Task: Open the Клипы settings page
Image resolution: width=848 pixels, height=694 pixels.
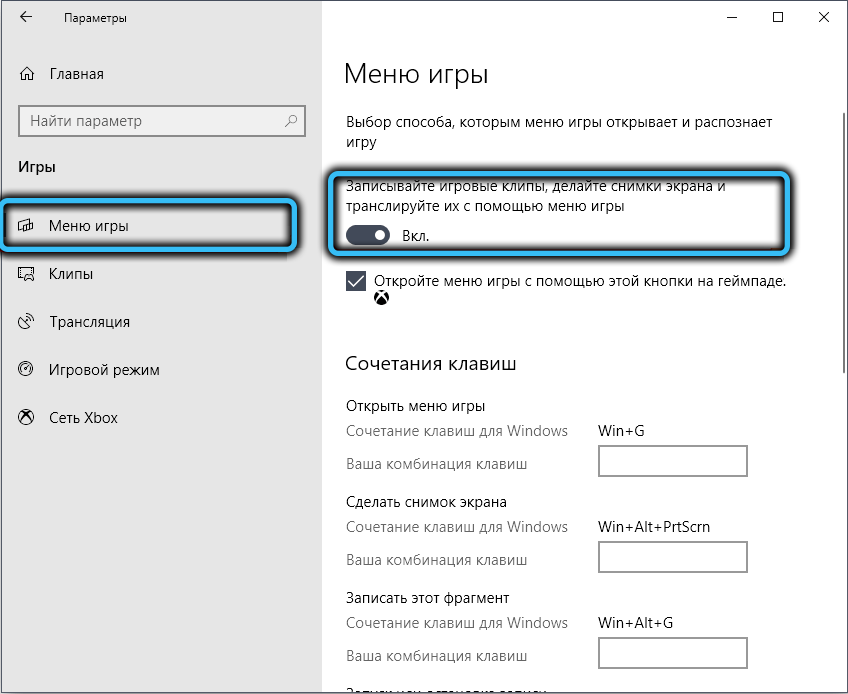Action: click(x=71, y=274)
